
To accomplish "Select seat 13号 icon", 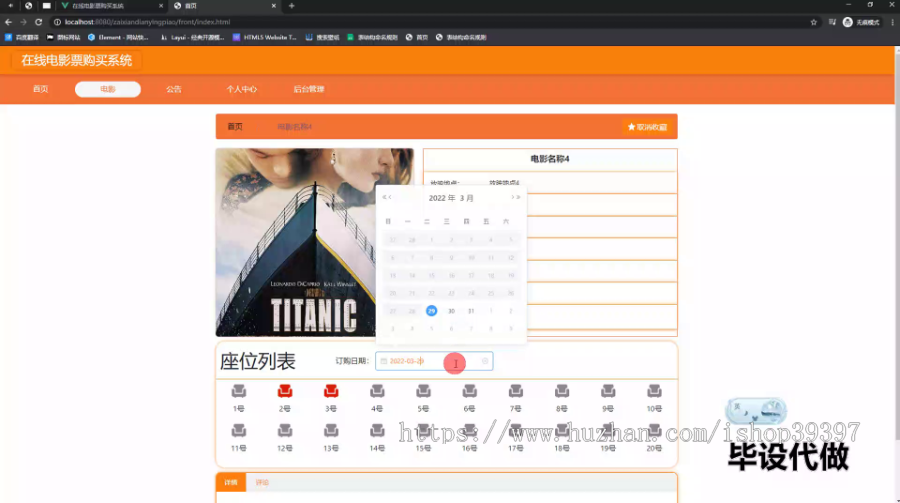I will [331, 430].
